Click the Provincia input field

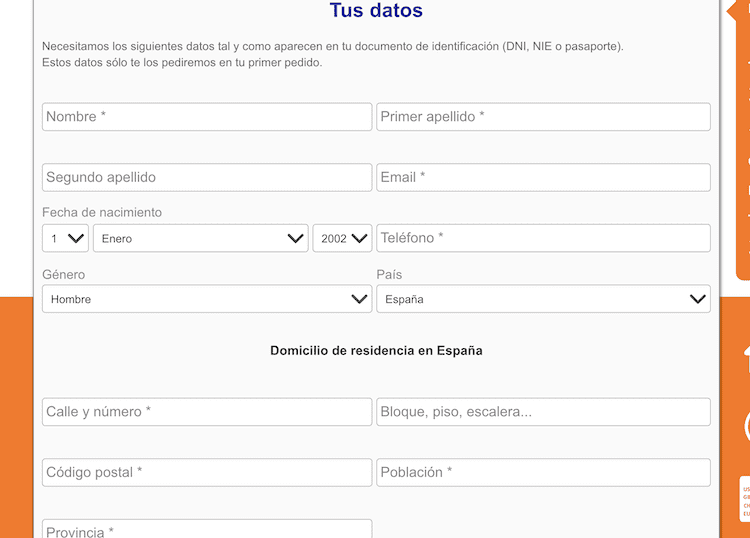207,529
